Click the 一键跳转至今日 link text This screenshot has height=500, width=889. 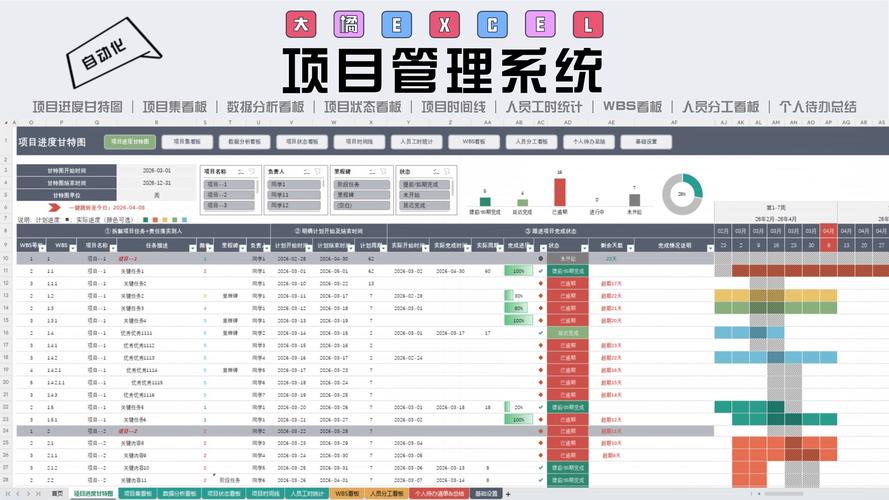point(106,208)
